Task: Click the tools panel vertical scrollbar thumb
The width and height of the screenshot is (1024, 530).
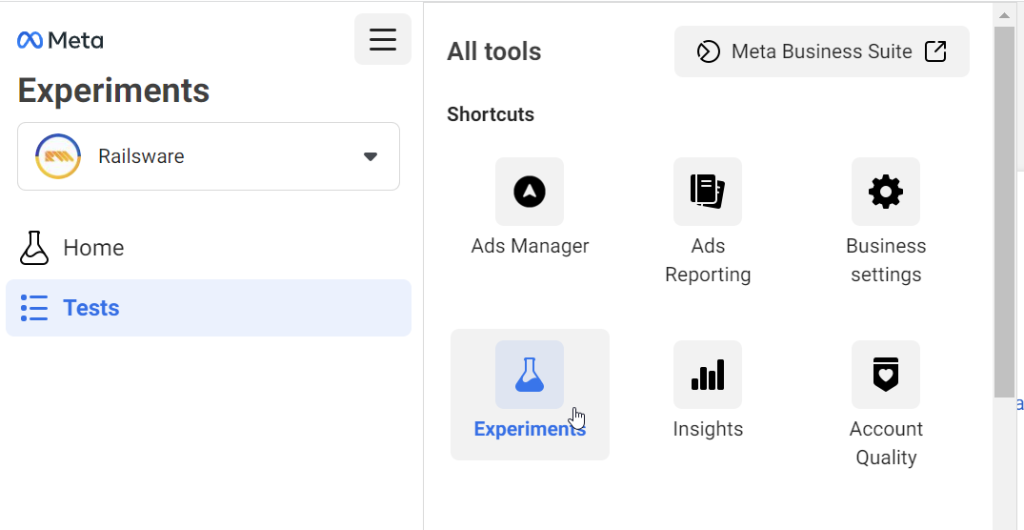Action: [x=1004, y=210]
